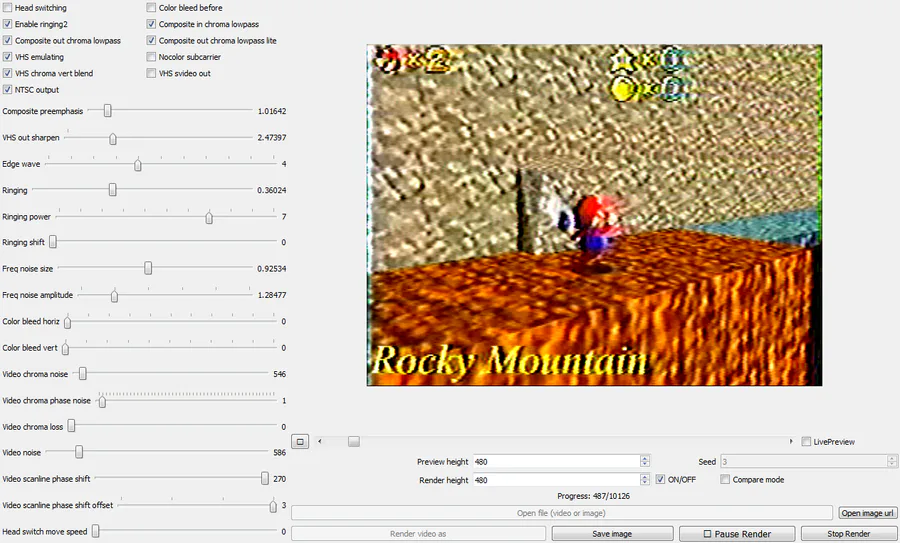Click the Freq noise size slider handle
This screenshot has height=543, width=900.
148,268
